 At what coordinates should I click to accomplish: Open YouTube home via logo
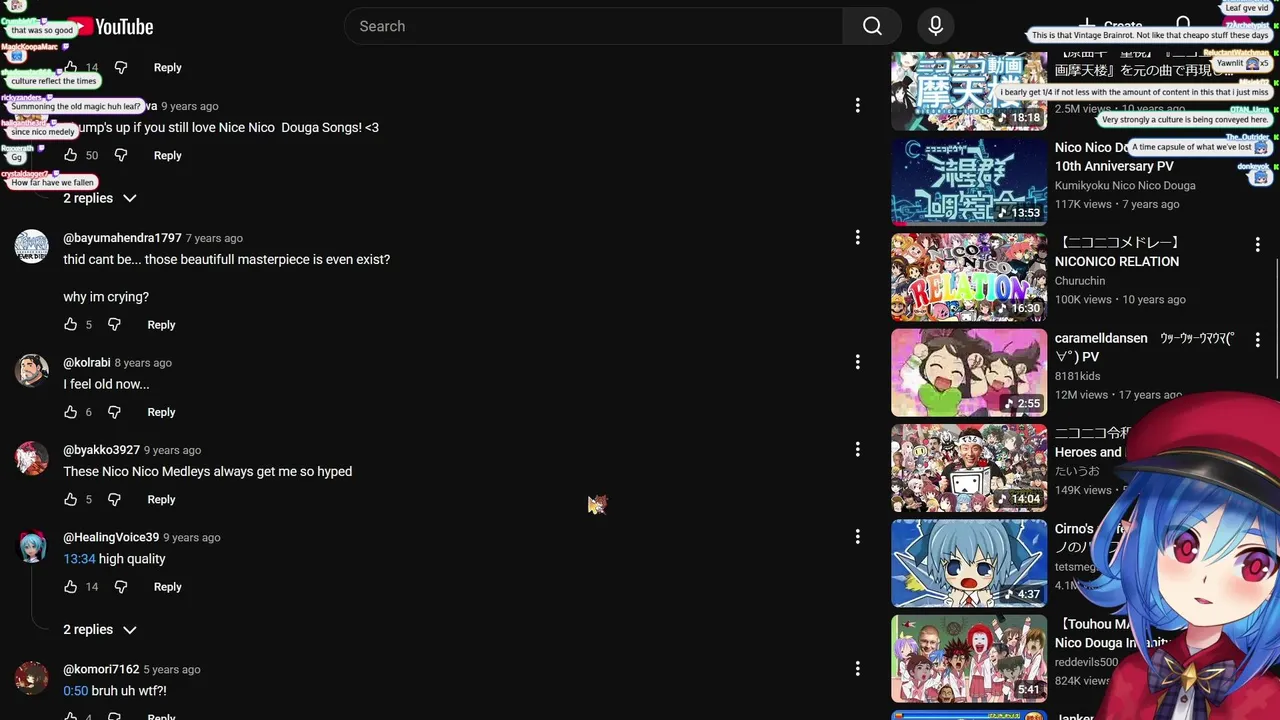[x=110, y=27]
